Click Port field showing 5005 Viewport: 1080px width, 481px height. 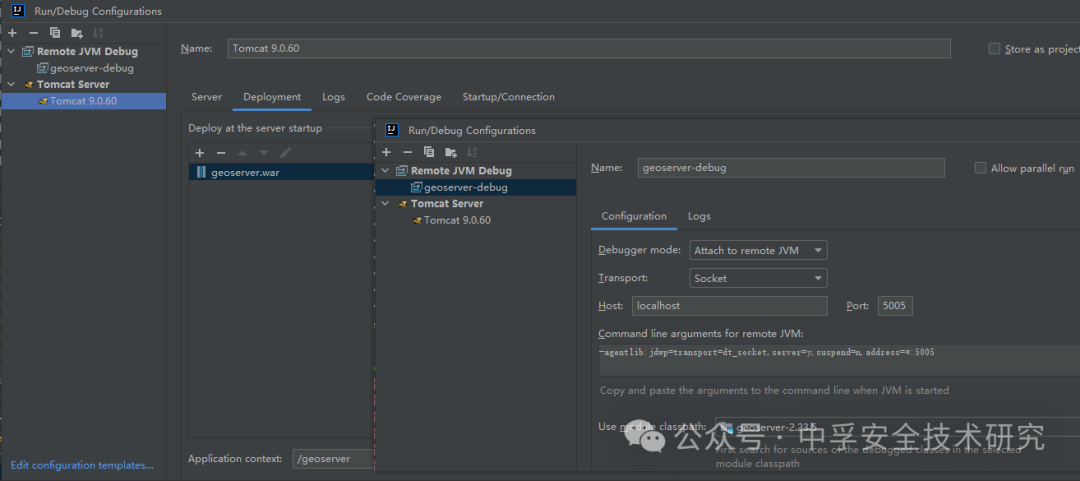(895, 306)
